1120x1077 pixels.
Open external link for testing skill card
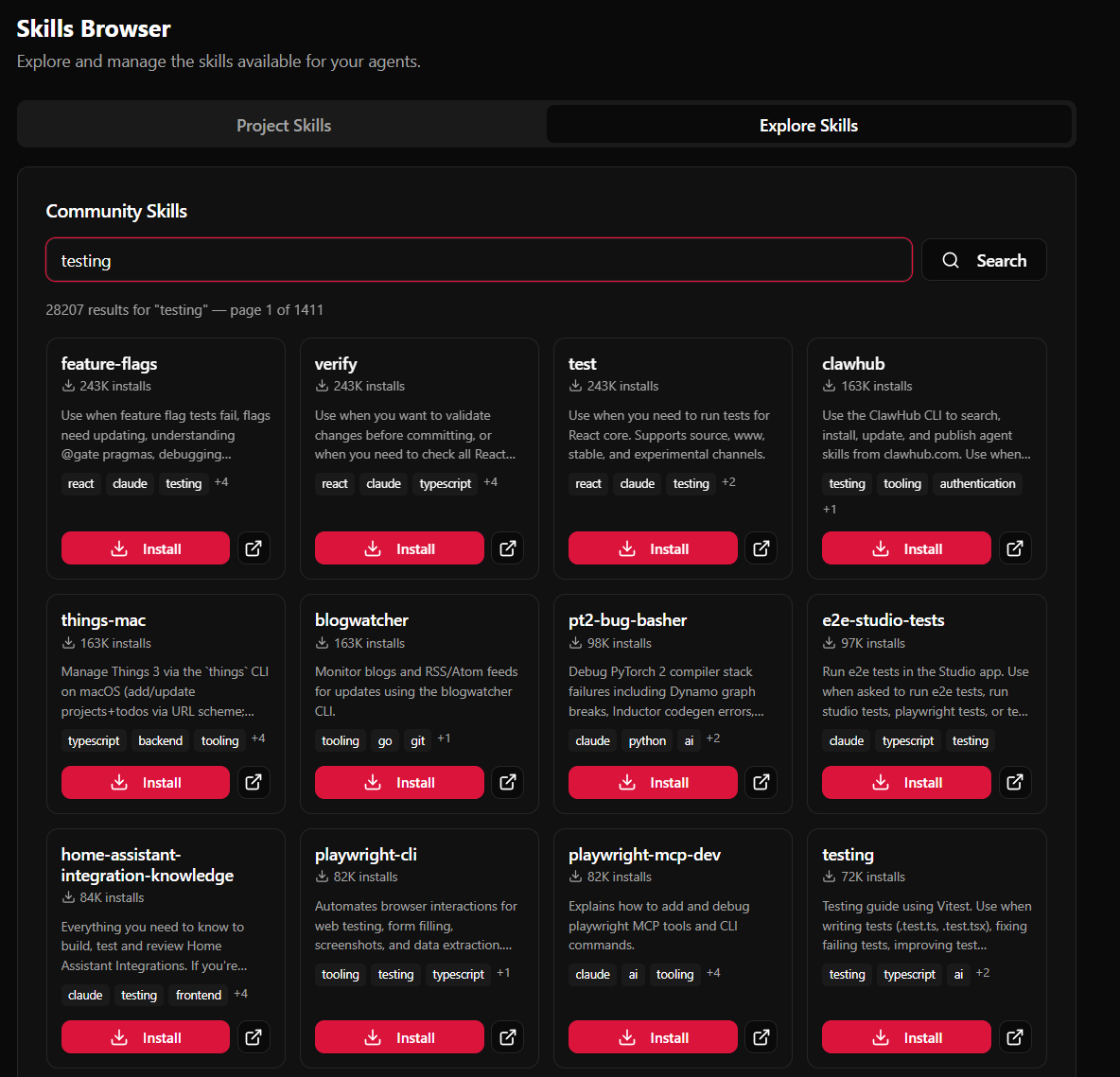coord(1015,1037)
